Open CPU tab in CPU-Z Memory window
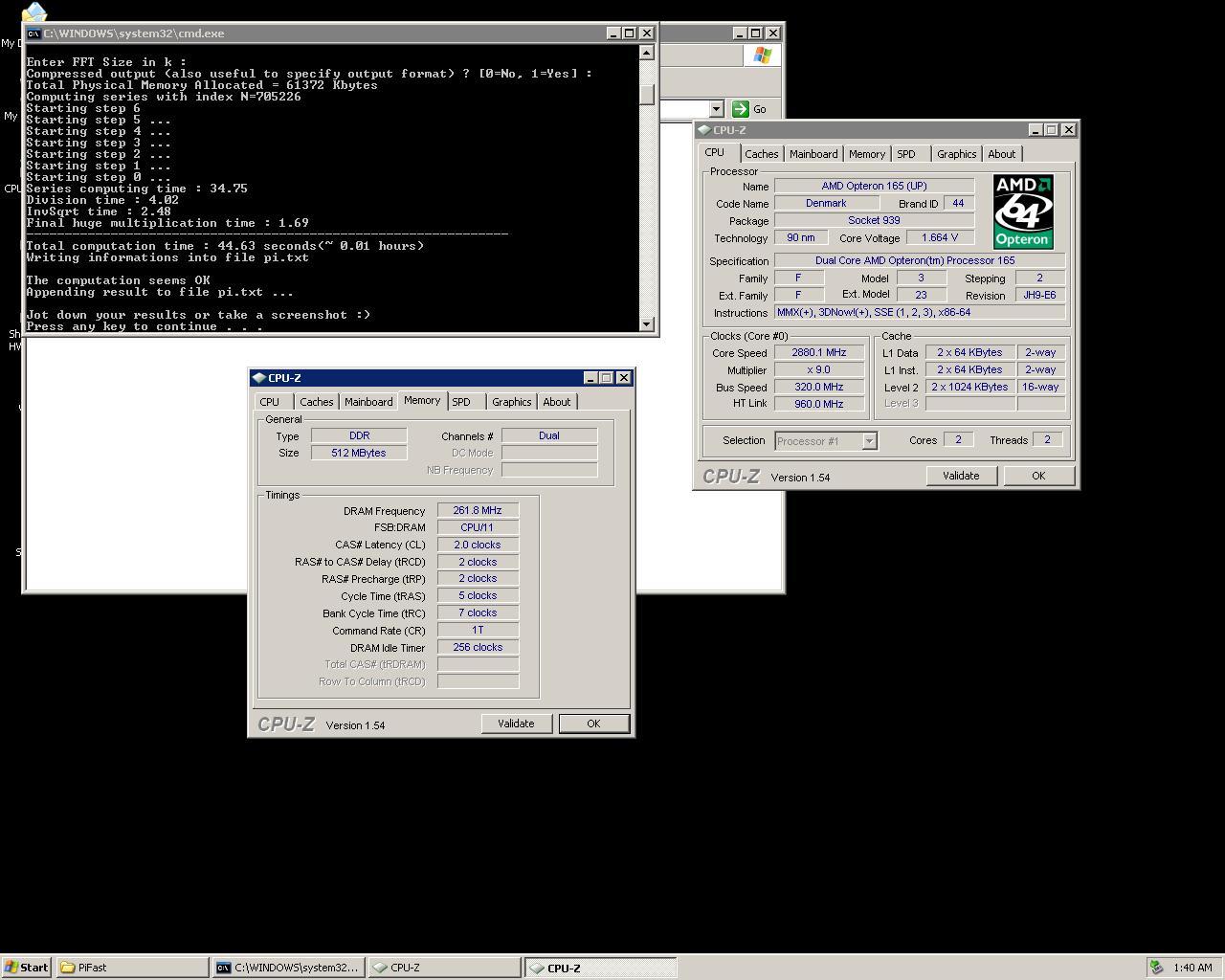The image size is (1225, 980). (270, 402)
